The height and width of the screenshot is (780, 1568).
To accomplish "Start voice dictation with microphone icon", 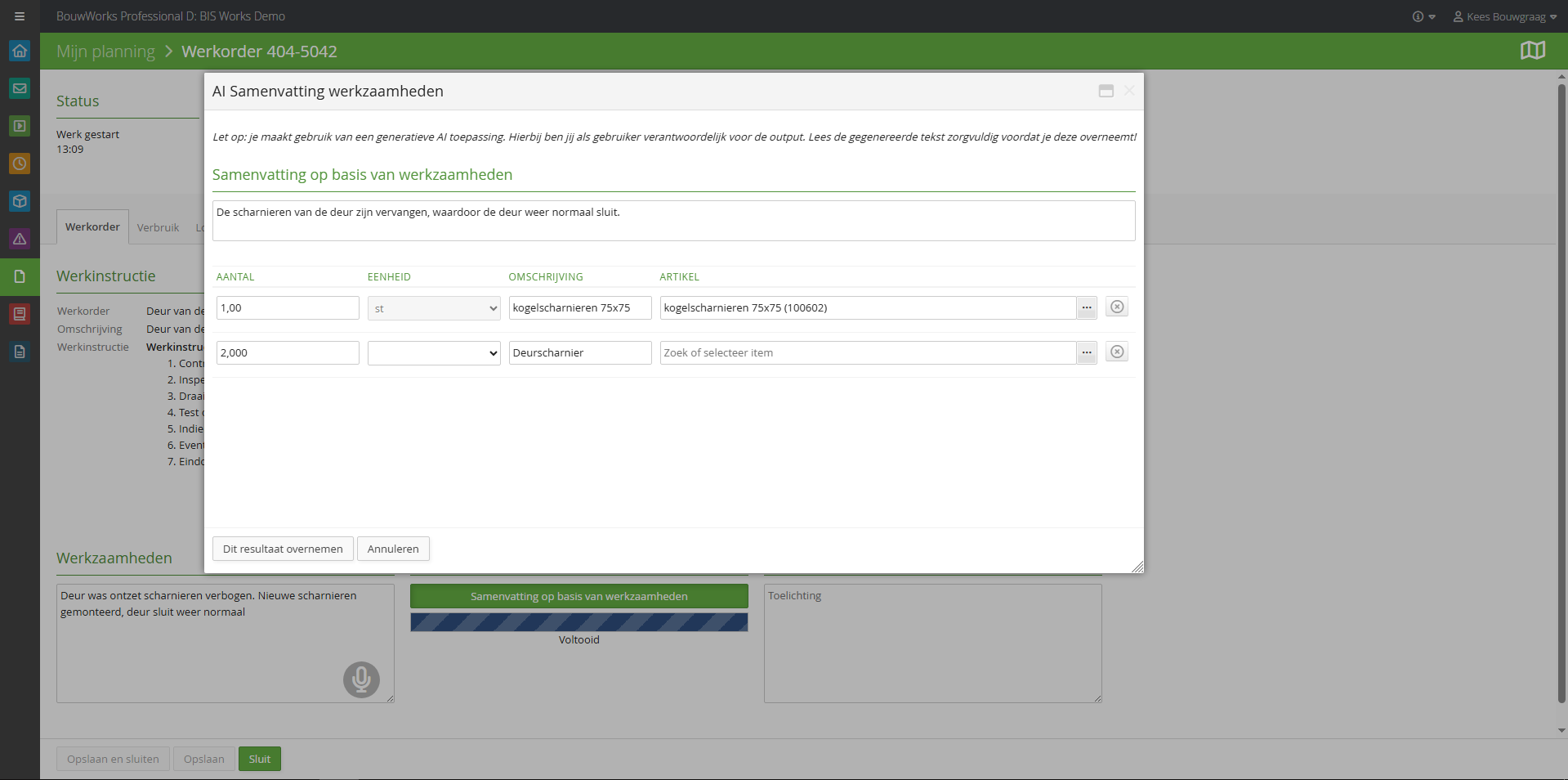I will tap(361, 679).
